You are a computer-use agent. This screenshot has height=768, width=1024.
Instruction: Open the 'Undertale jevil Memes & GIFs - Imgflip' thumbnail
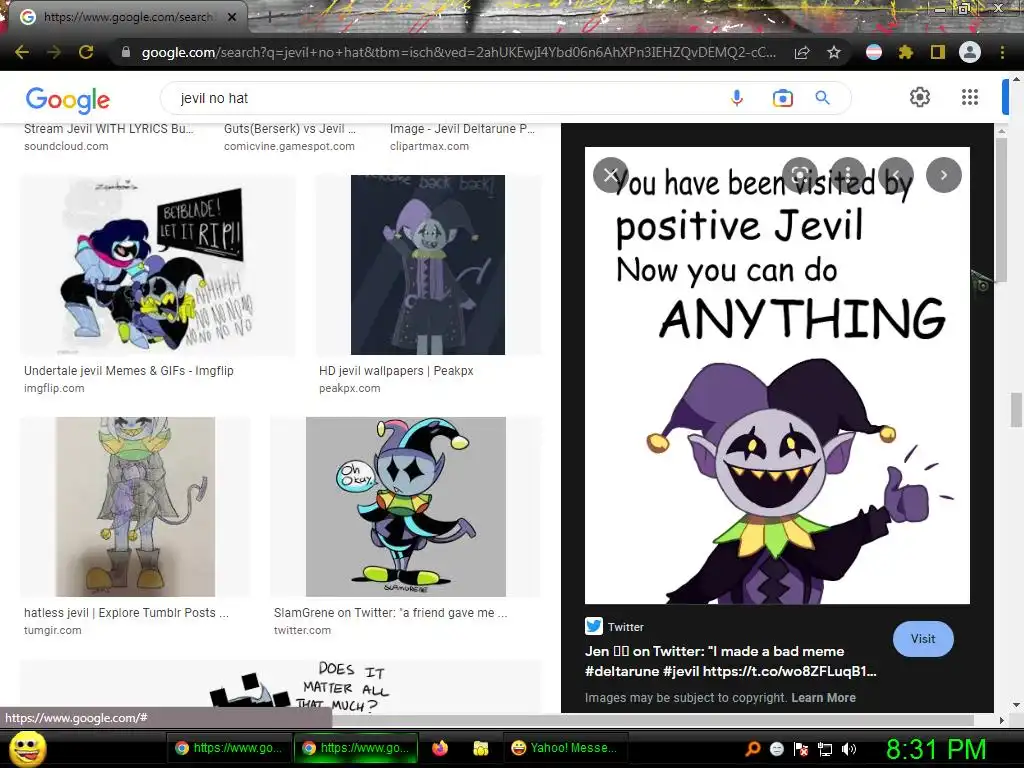pos(157,264)
